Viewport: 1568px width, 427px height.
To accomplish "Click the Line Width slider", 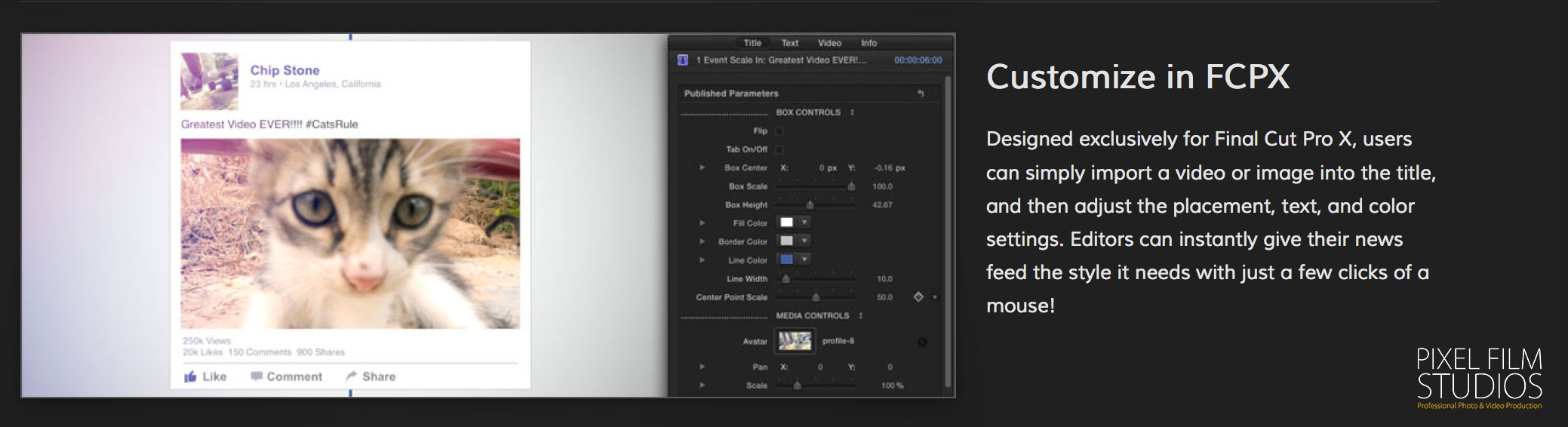I will (x=816, y=278).
